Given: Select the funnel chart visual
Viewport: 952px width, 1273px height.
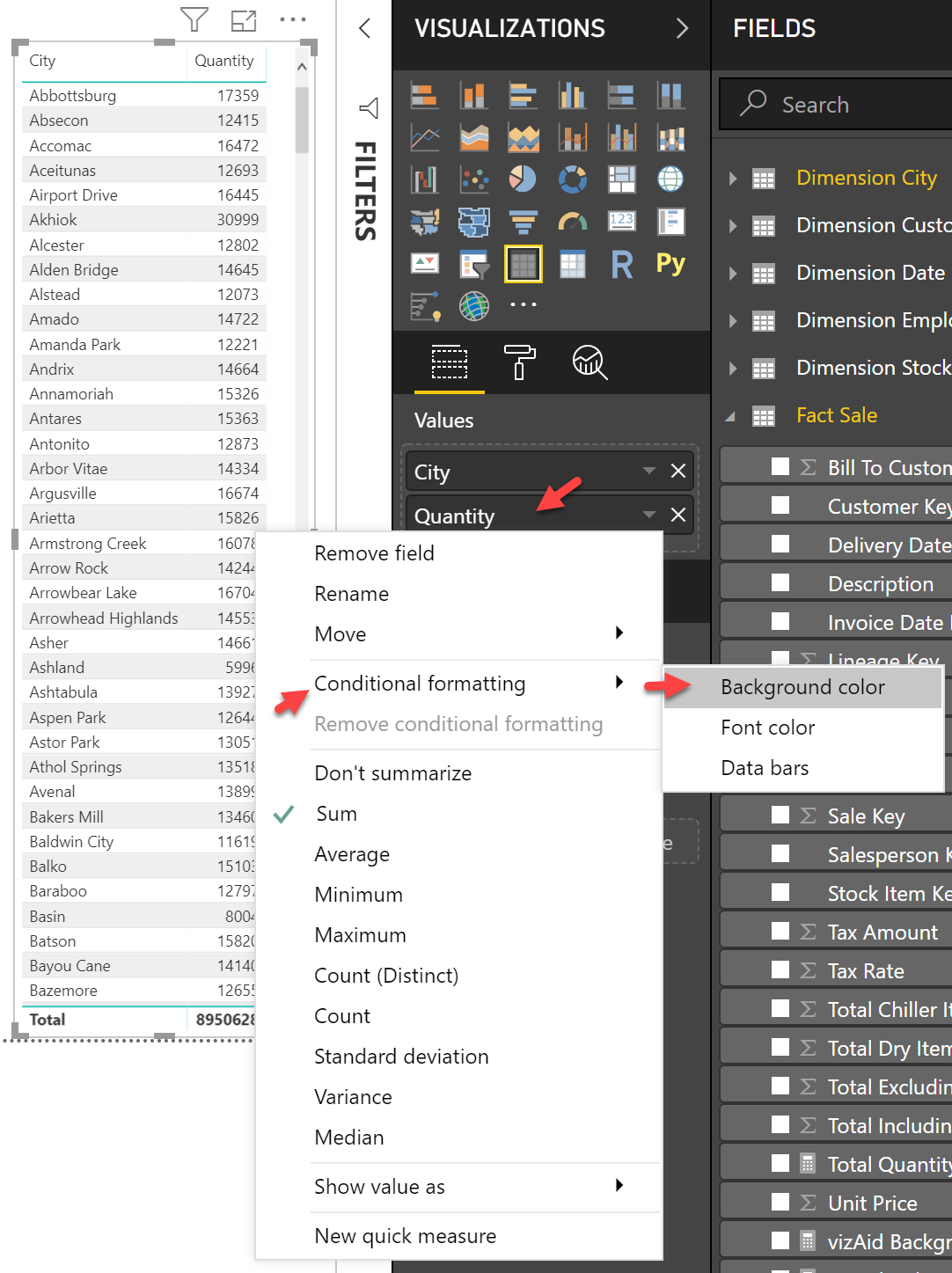Looking at the screenshot, I should click(x=524, y=222).
